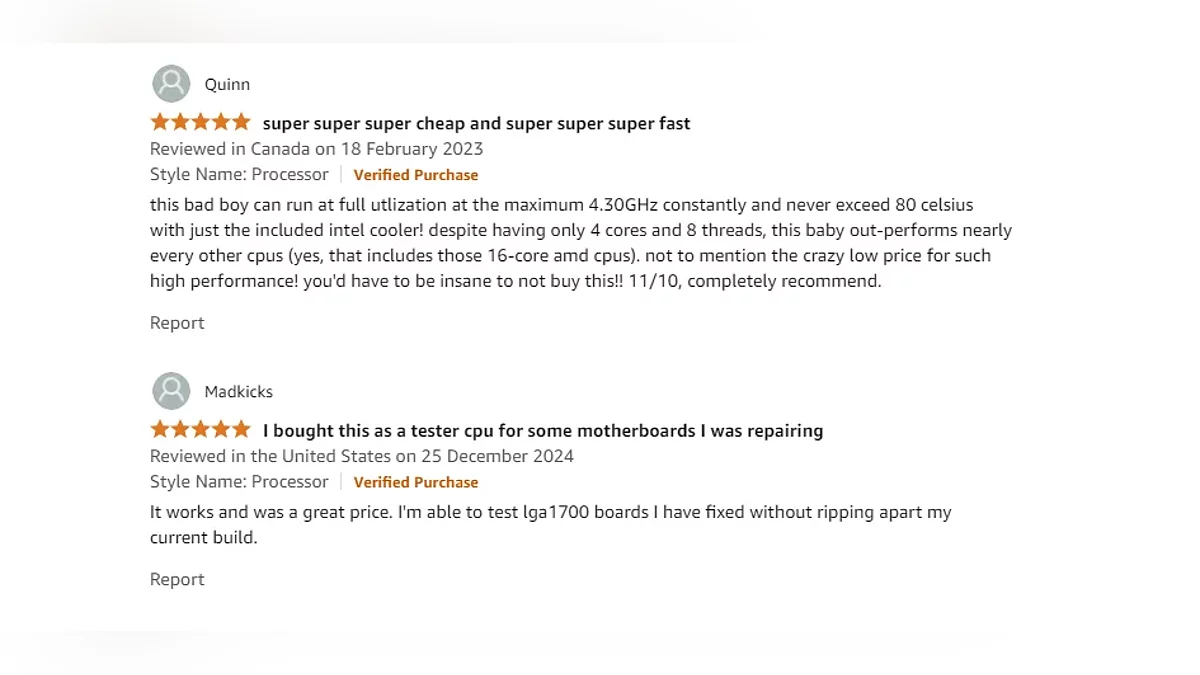Screen dimensions: 1200x675
Task: Report Quinn's review
Action: (177, 323)
